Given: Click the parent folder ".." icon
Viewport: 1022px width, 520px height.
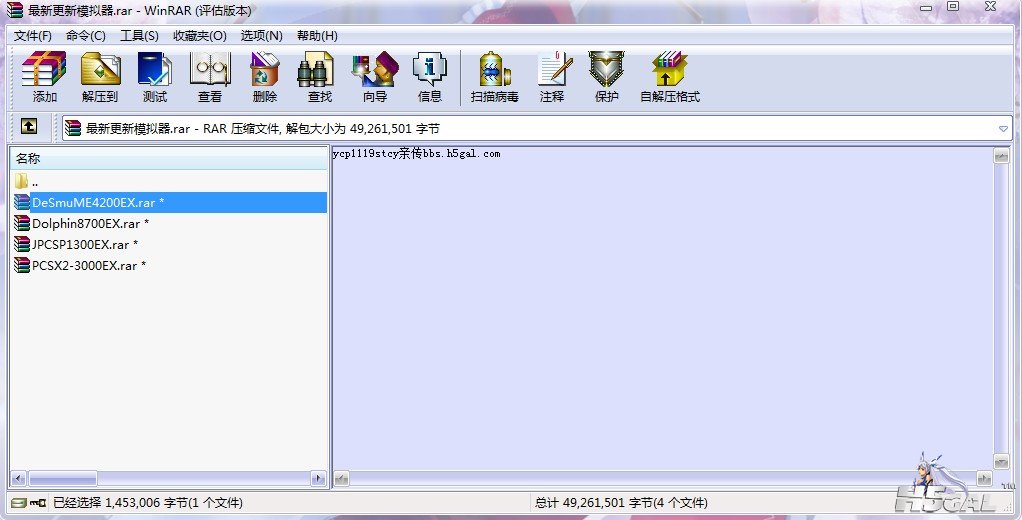Looking at the screenshot, I should [x=22, y=182].
